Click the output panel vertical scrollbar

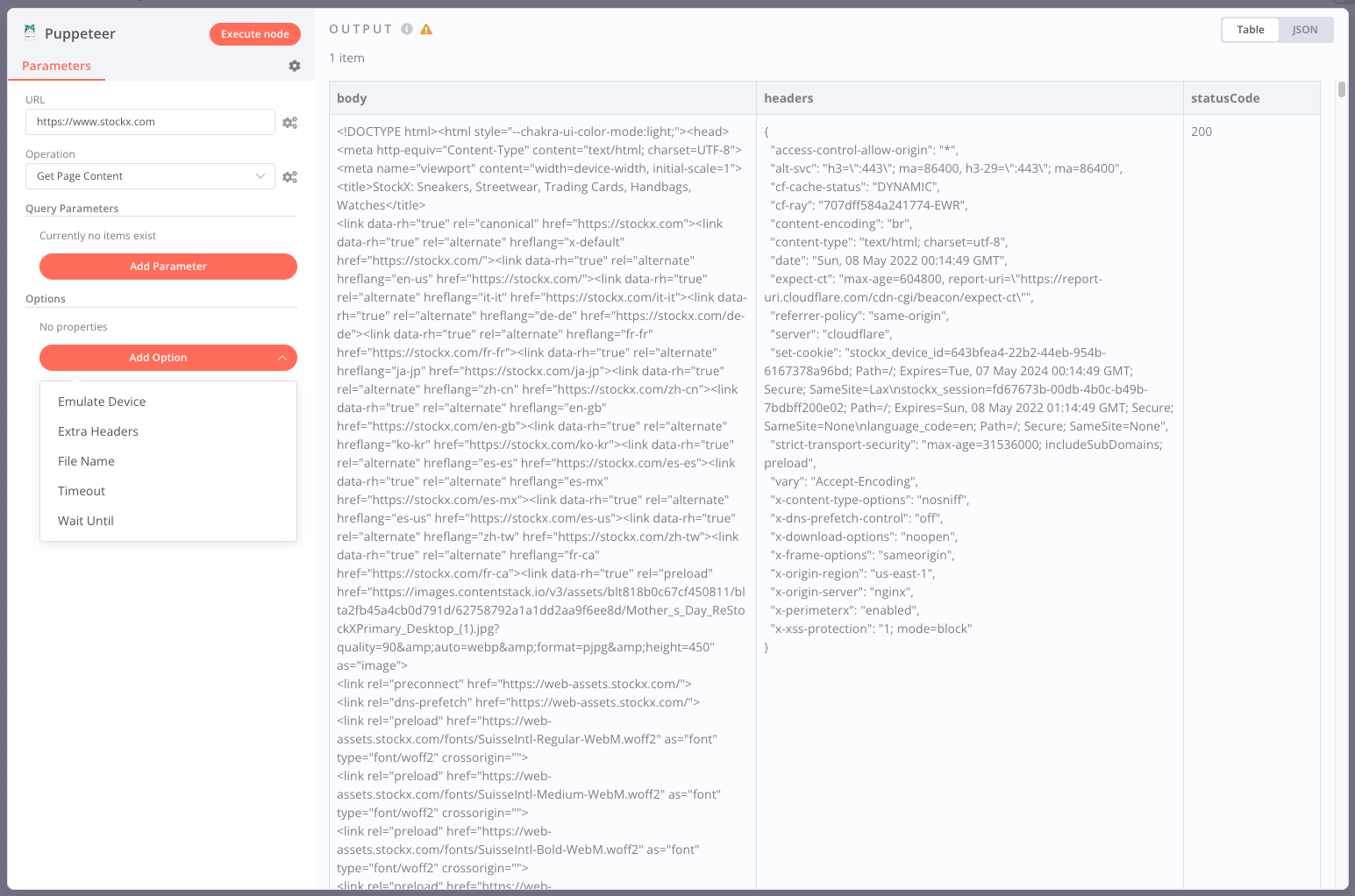pyautogui.click(x=1341, y=89)
